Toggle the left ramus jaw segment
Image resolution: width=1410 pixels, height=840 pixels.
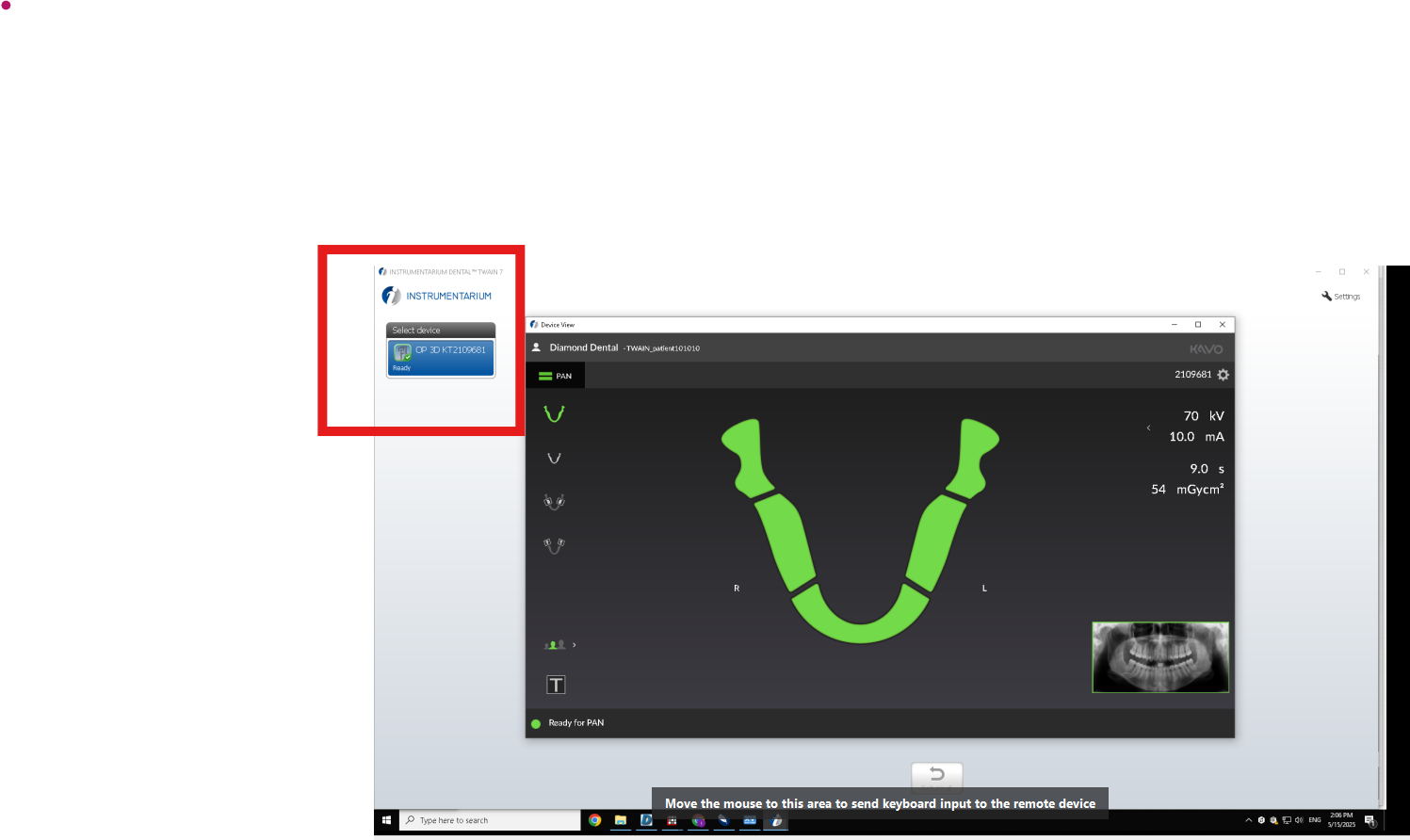(975, 458)
